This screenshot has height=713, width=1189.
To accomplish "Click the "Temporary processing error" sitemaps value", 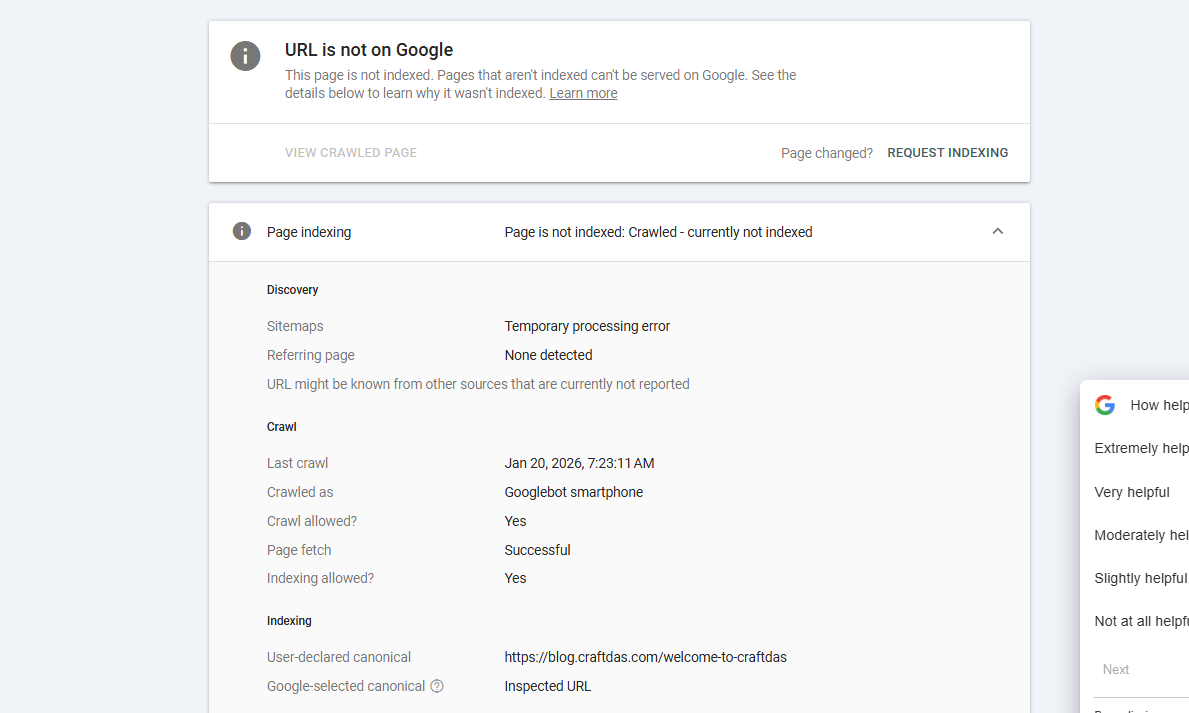I will click(587, 326).
